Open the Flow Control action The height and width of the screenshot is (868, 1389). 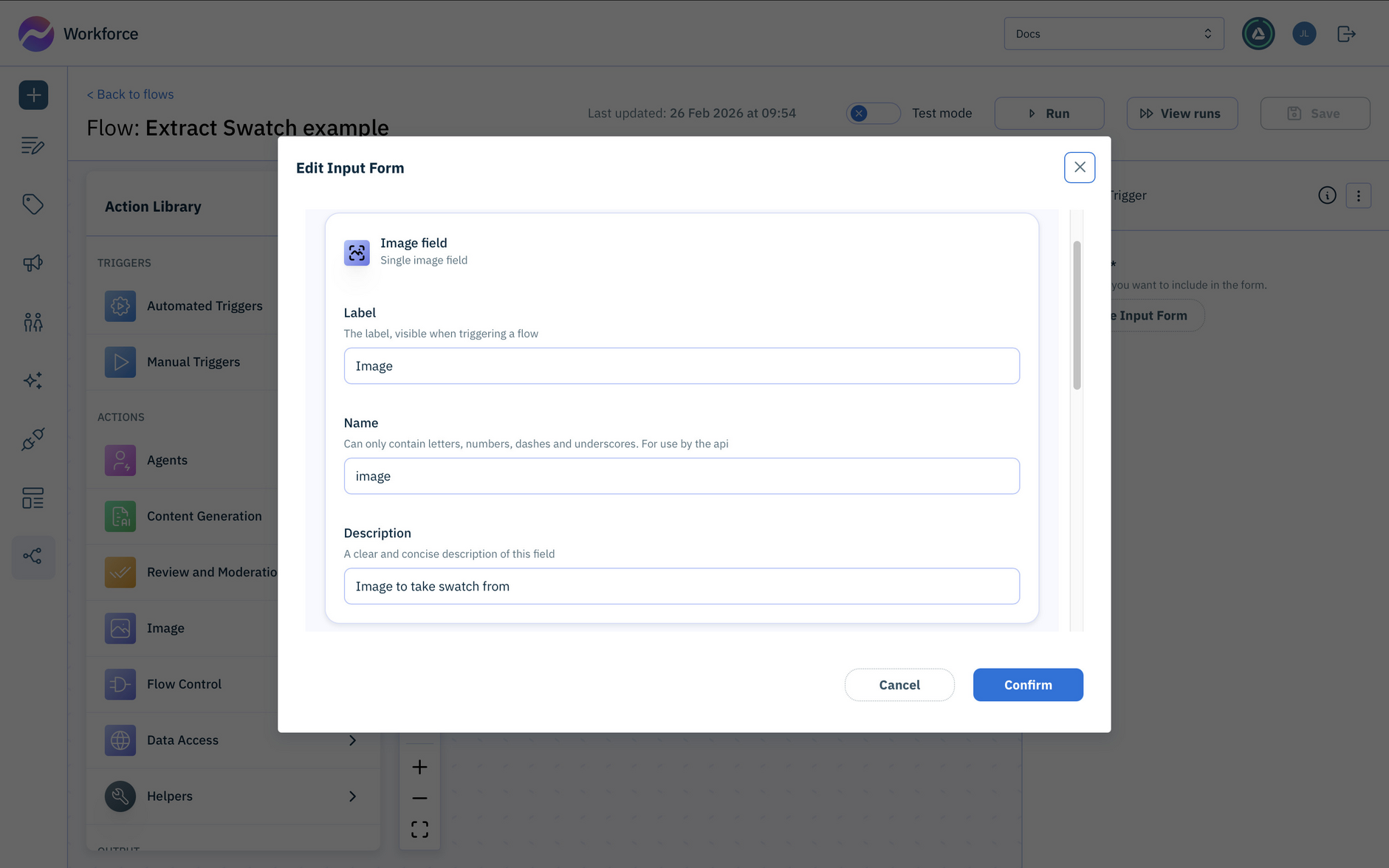coord(184,684)
